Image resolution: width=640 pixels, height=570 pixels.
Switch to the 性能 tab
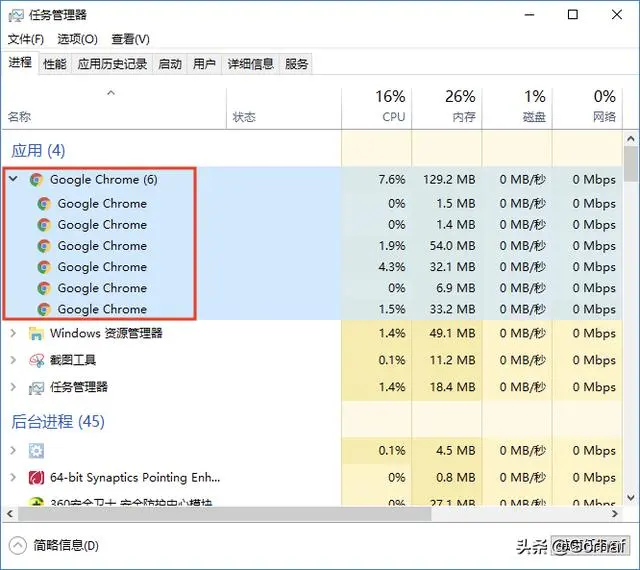coord(55,64)
